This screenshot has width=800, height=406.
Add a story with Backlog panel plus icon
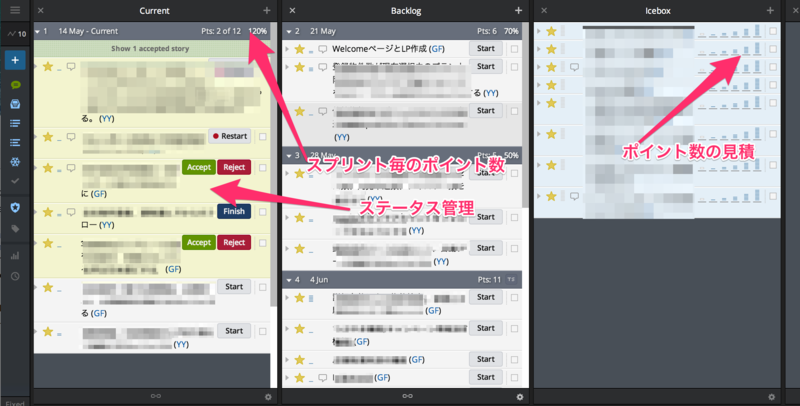518,10
